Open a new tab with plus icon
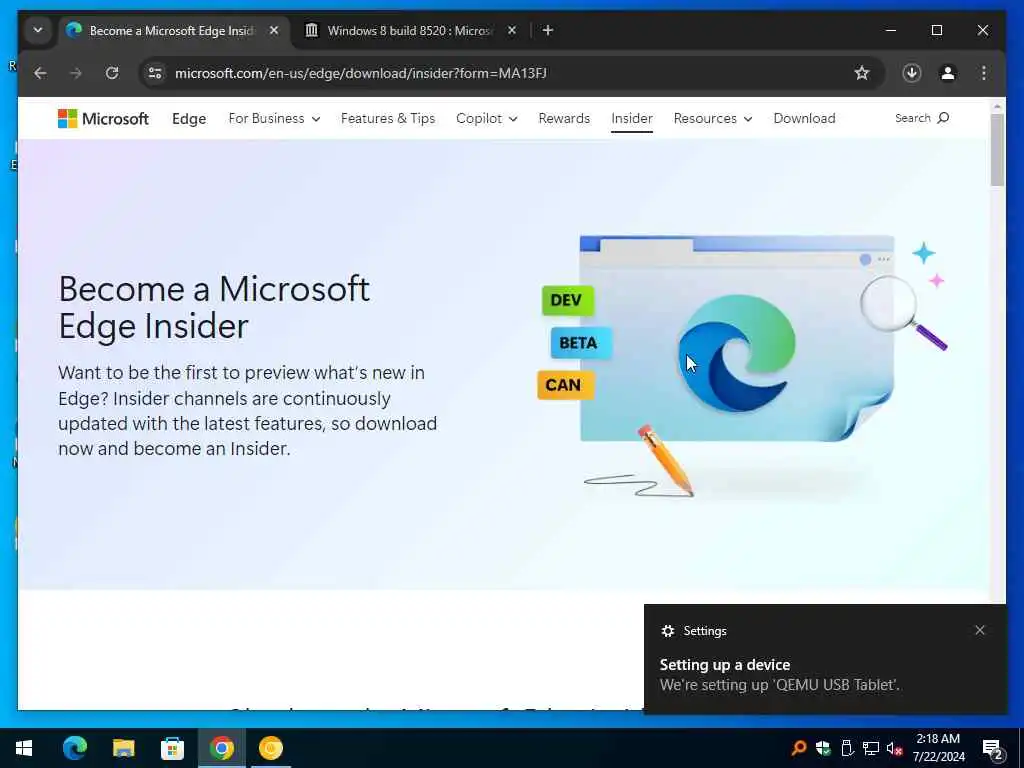1024x768 pixels. [x=548, y=30]
